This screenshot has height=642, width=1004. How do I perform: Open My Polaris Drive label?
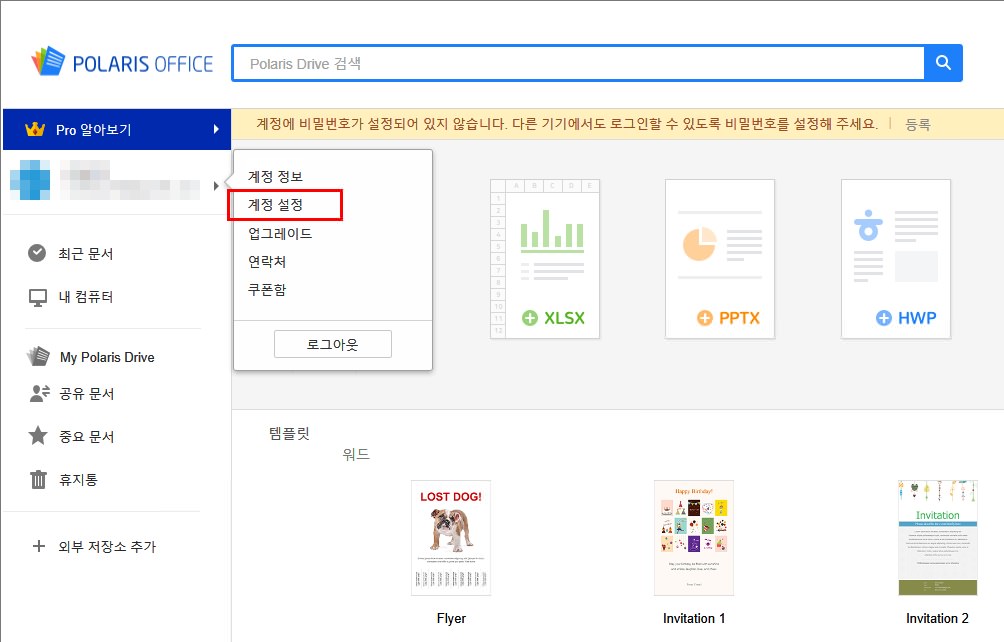click(x=108, y=357)
